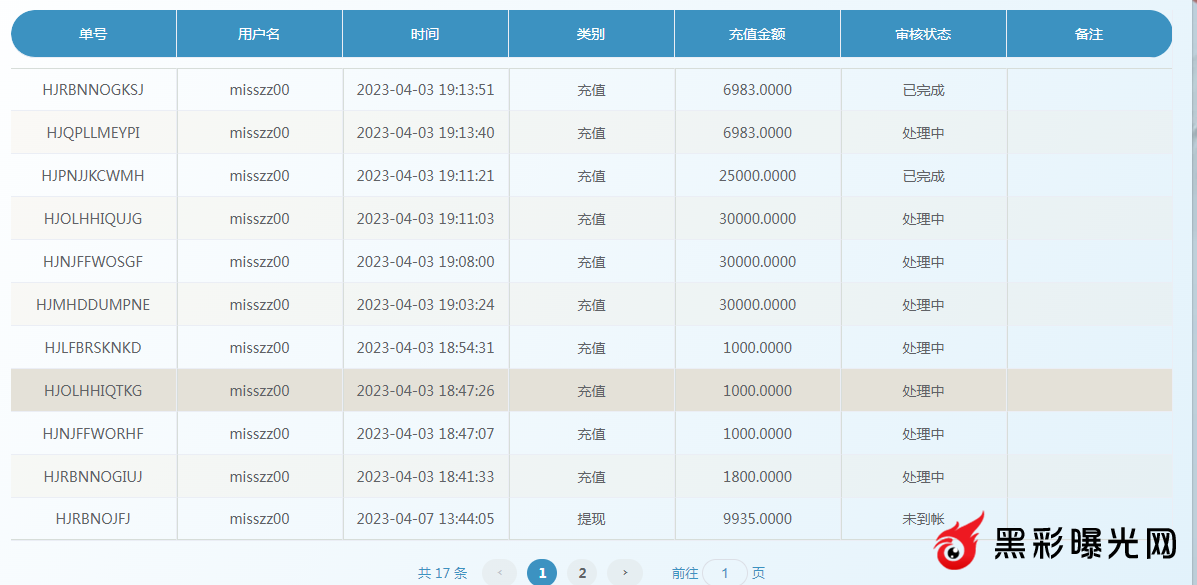The image size is (1197, 585).
Task: Click the previous page arrow
Action: click(499, 573)
